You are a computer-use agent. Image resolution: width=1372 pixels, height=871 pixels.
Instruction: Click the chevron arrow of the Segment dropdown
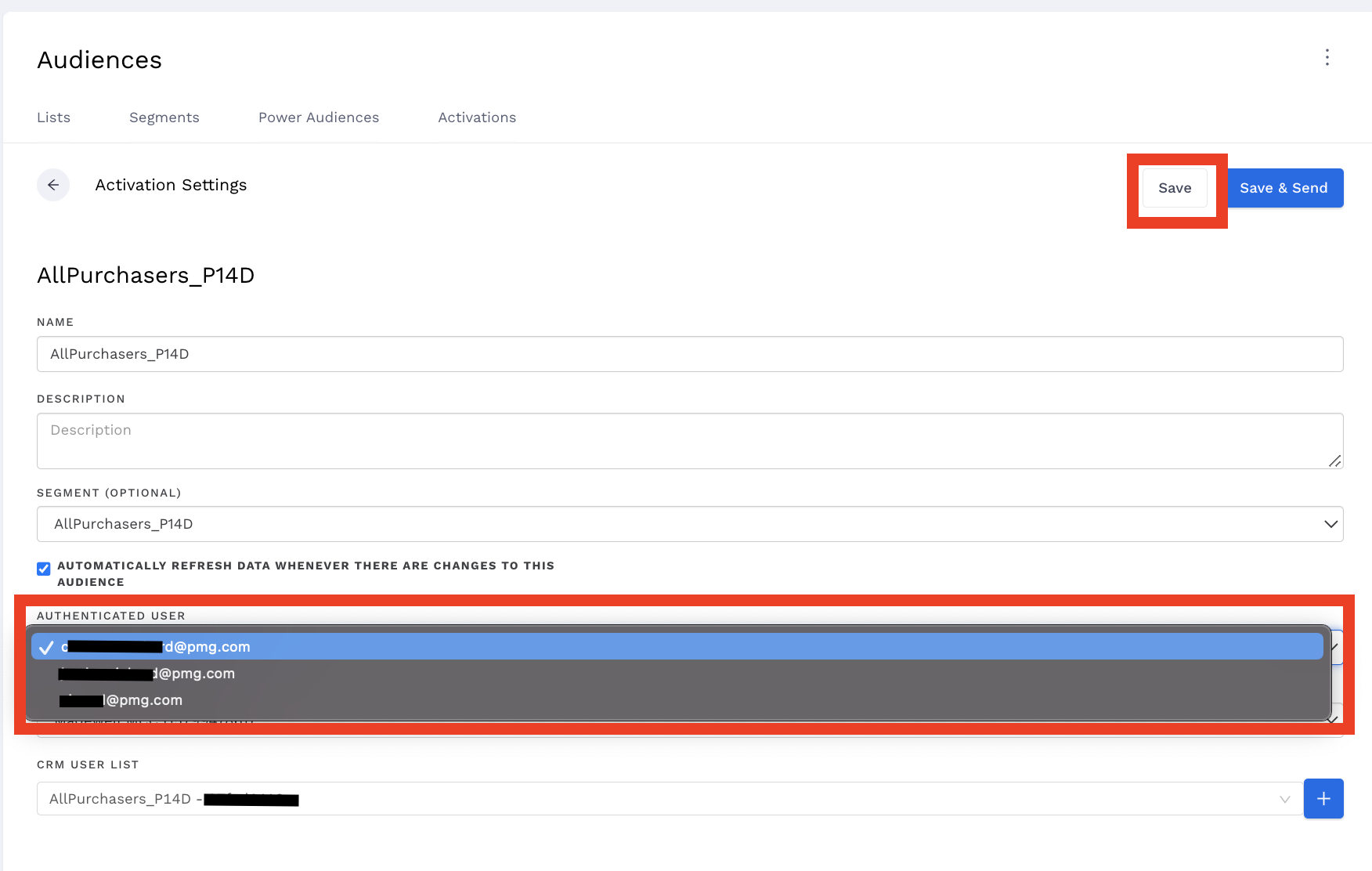[x=1330, y=524]
